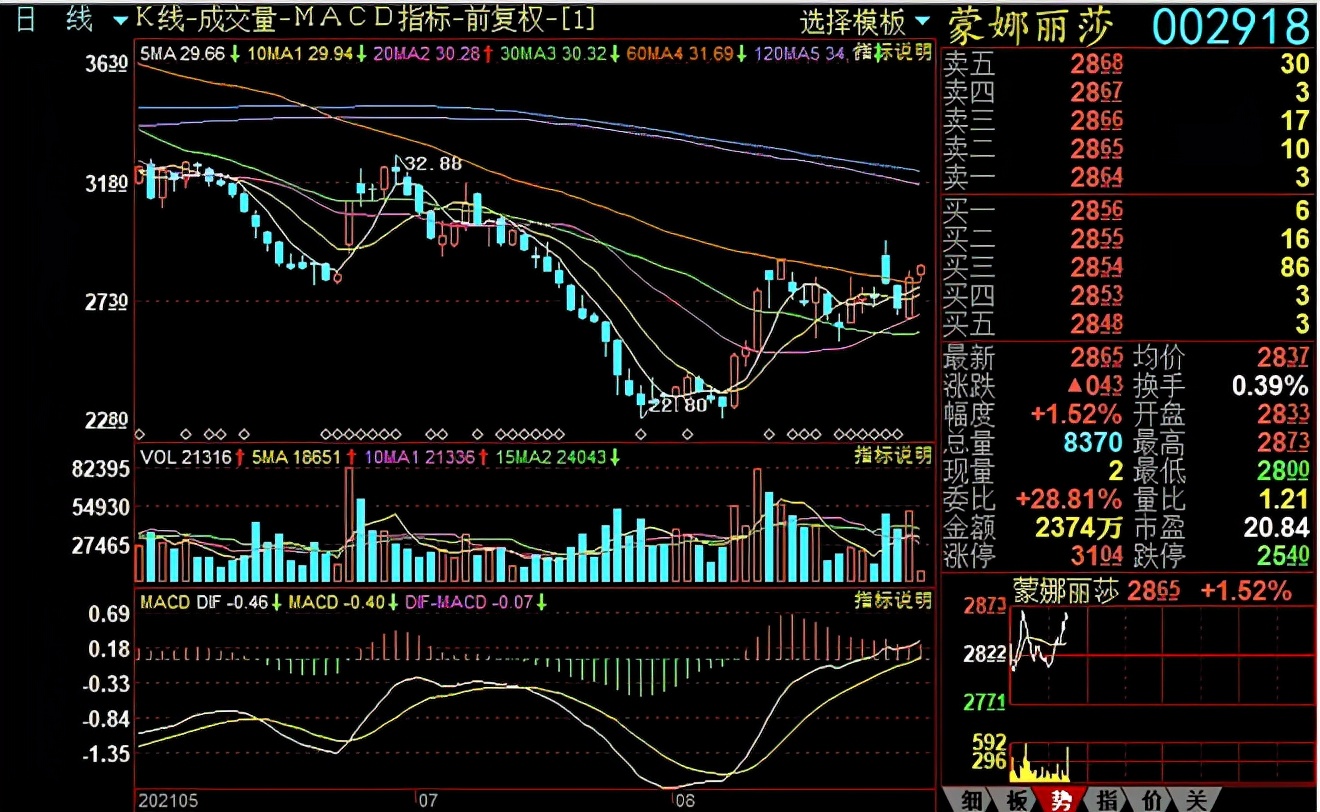Click the 60MA4 31.69 legend entry

(689, 53)
